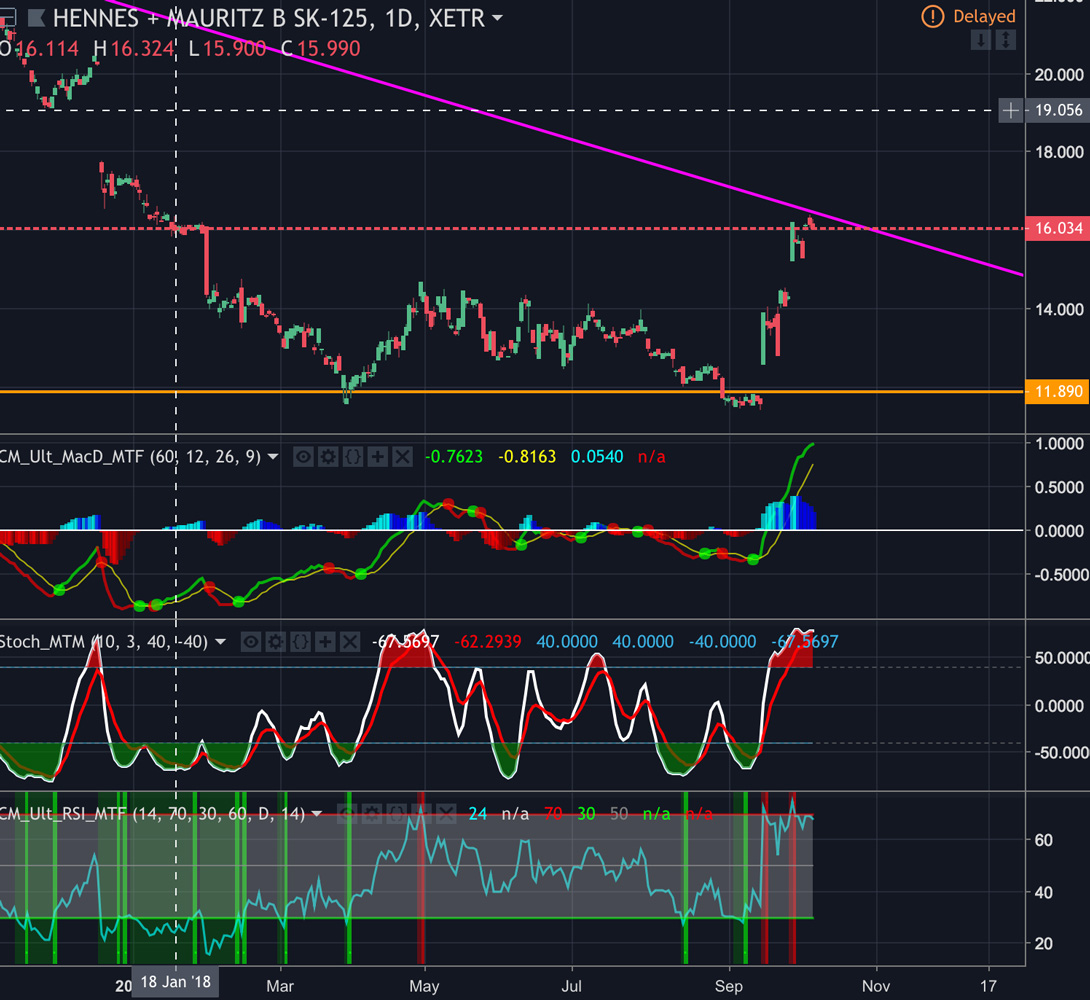Open settings for CM_Ult_MacD_MTF indicator
The height and width of the screenshot is (1000, 1090).
point(327,457)
